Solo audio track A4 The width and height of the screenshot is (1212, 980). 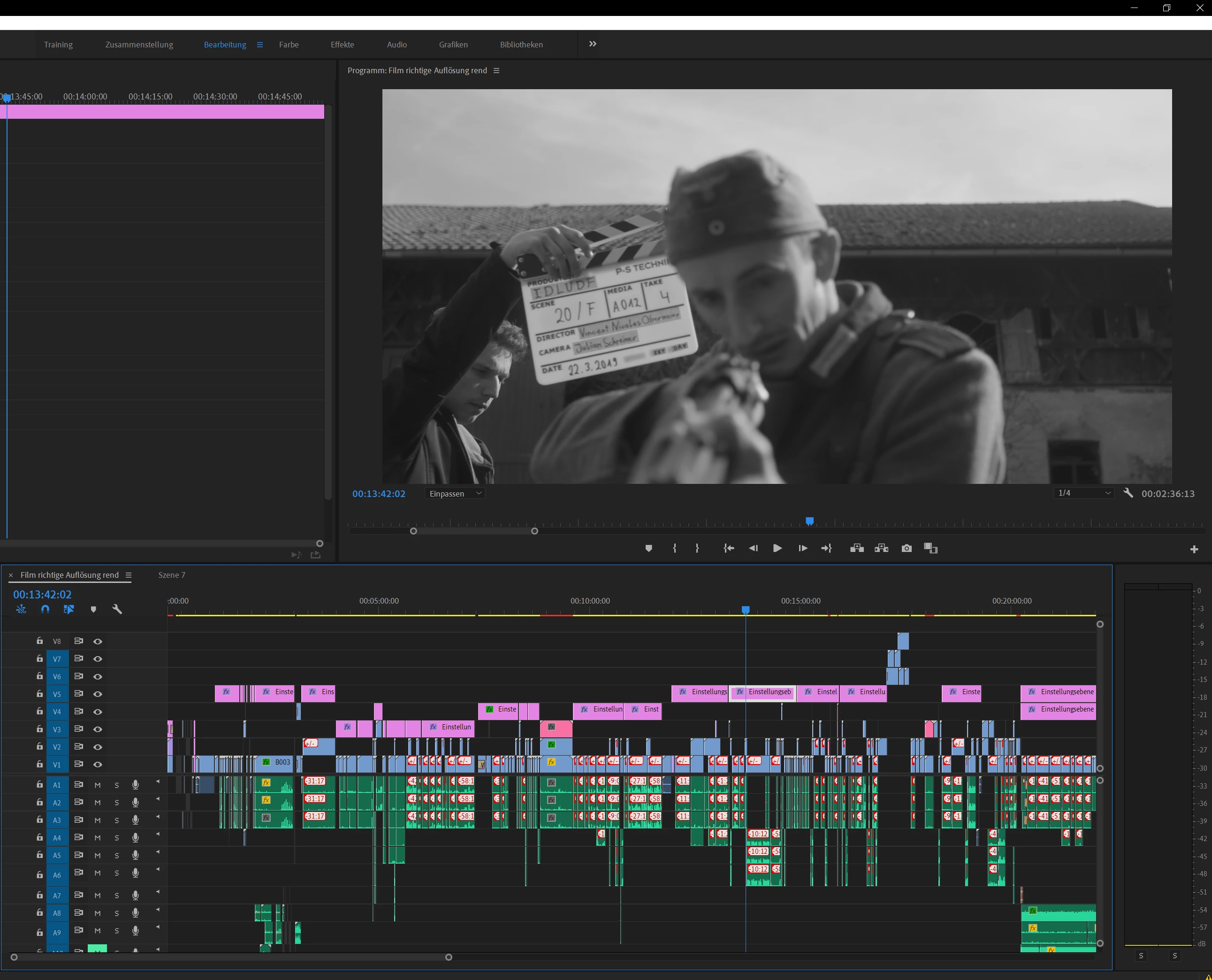[x=116, y=838]
